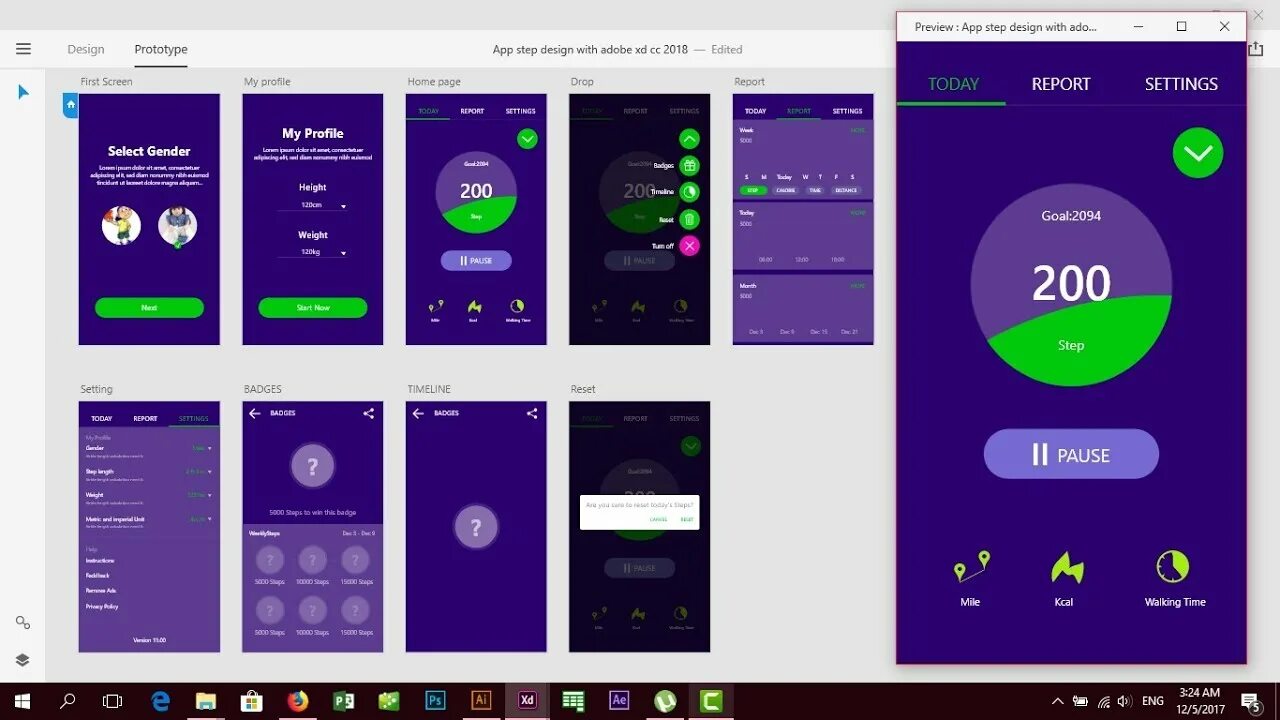
Task: Click the back arrow on BADGES artboard
Action: [x=255, y=413]
